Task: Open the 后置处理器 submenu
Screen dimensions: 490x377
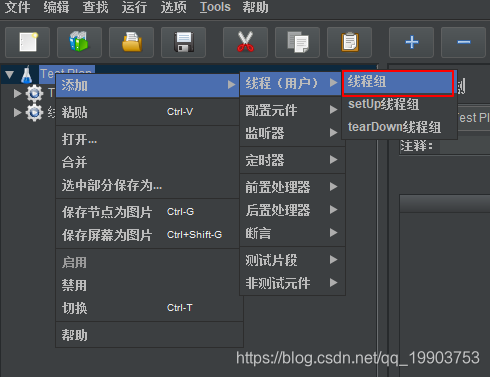Action: (292, 210)
